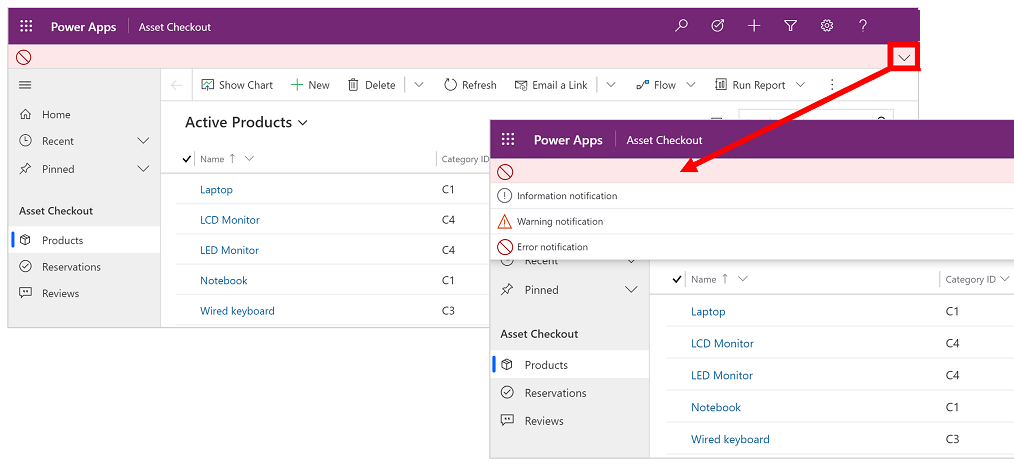Click the Refresh button in command bar
The image size is (1014, 466).
click(470, 85)
